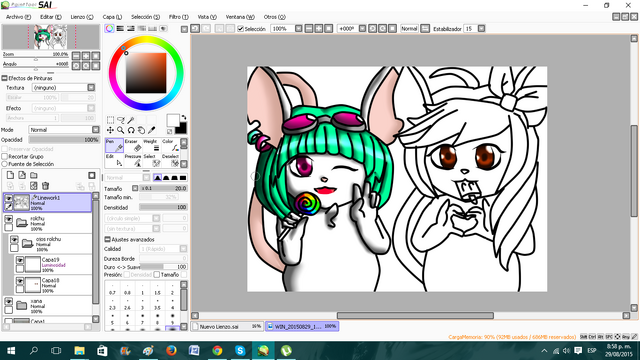This screenshot has height=360, width=640.
Task: Pick the magic wand tool
Action: pos(131,120)
